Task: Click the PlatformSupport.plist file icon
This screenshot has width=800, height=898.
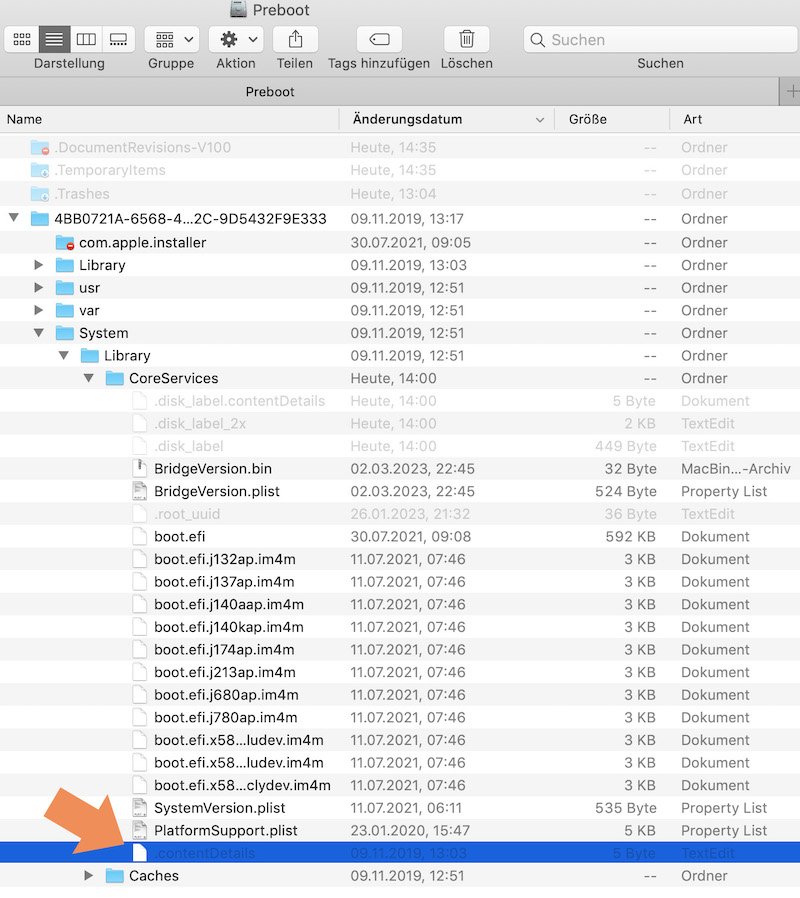Action: tap(139, 830)
